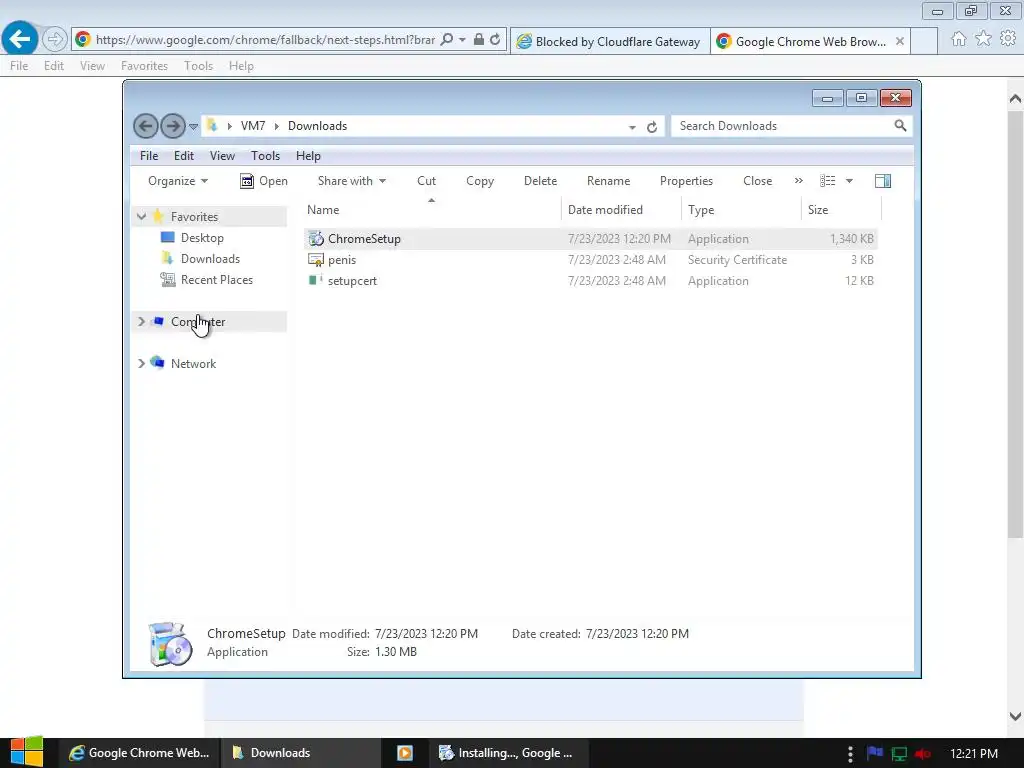Image resolution: width=1024 pixels, height=768 pixels.
Task: Open the view options dropdown arrow
Action: point(850,181)
